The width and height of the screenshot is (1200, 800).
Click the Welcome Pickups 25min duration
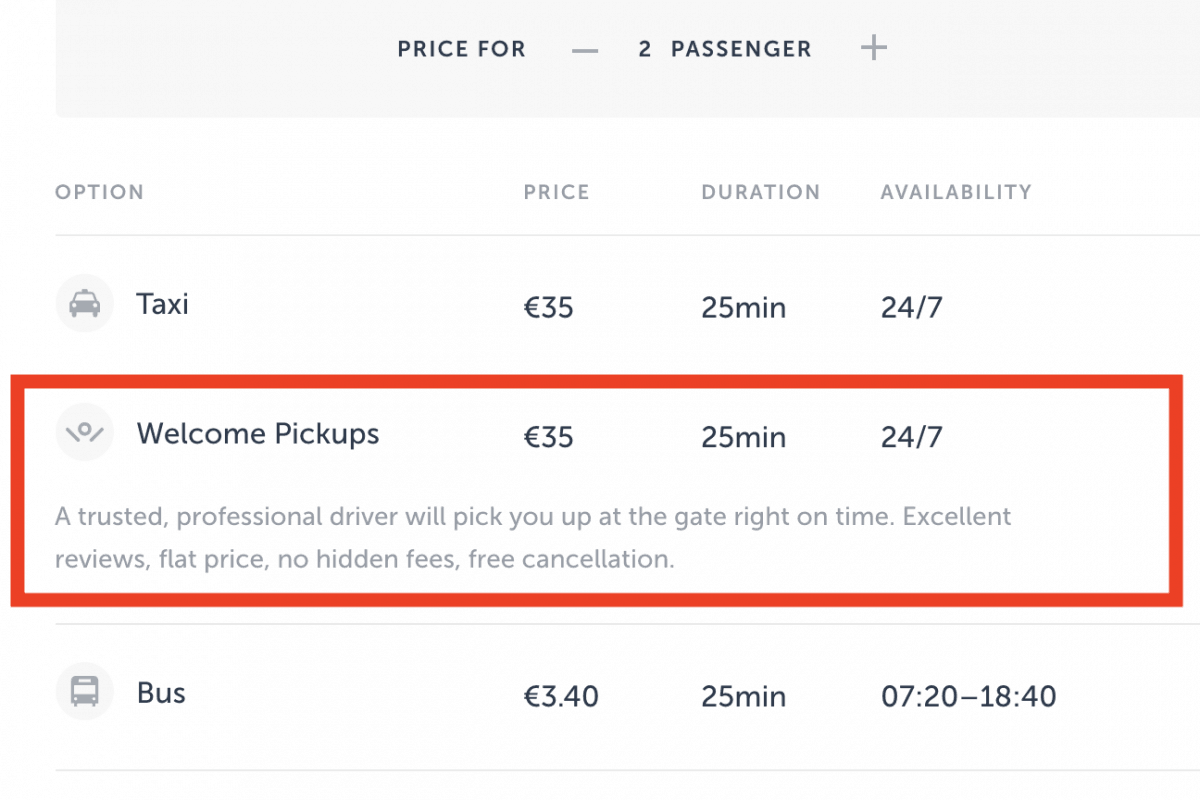(743, 437)
